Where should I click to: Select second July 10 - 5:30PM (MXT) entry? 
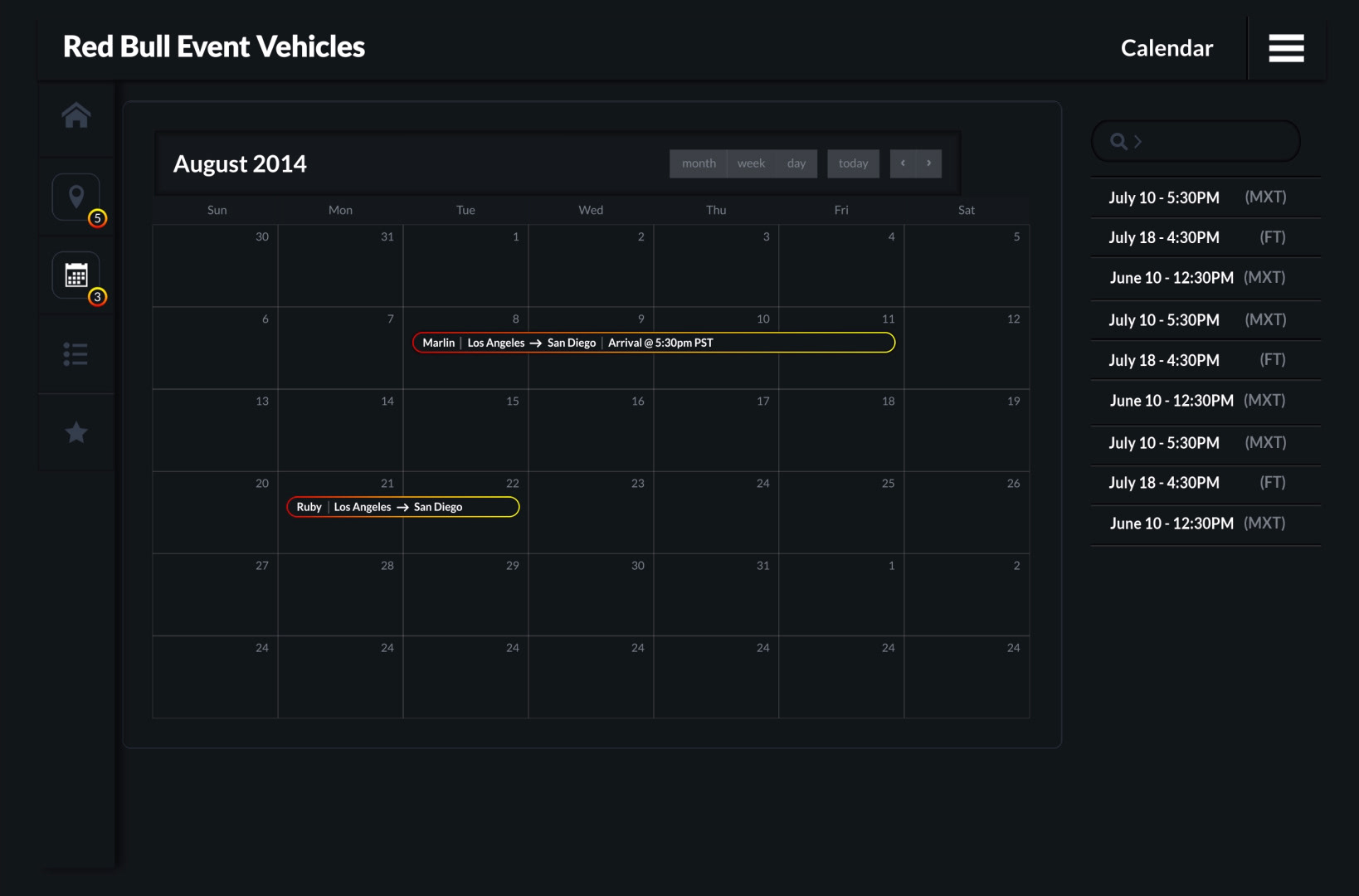pos(1206,320)
